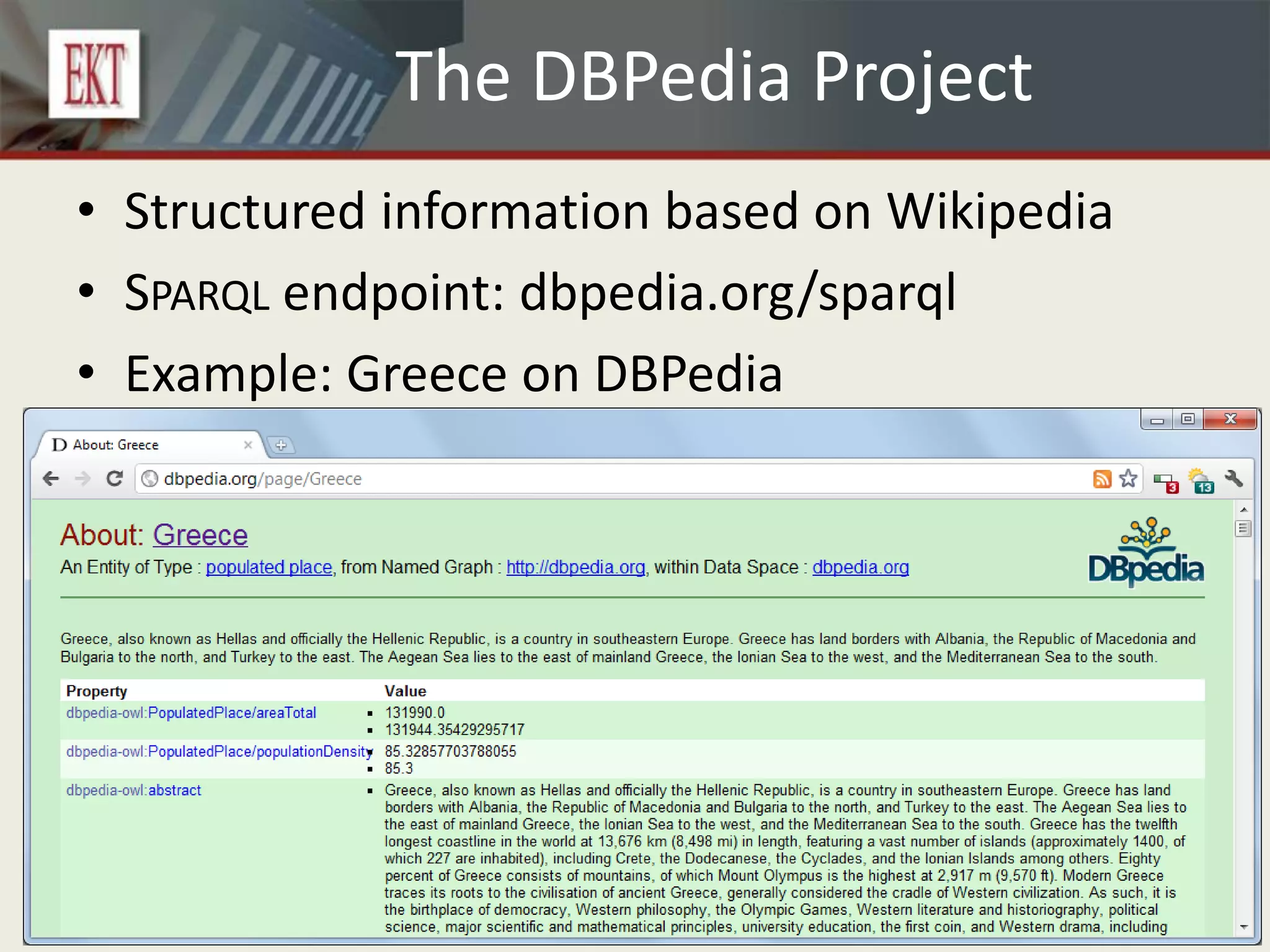Click the scrollbar down arrow

click(1243, 927)
